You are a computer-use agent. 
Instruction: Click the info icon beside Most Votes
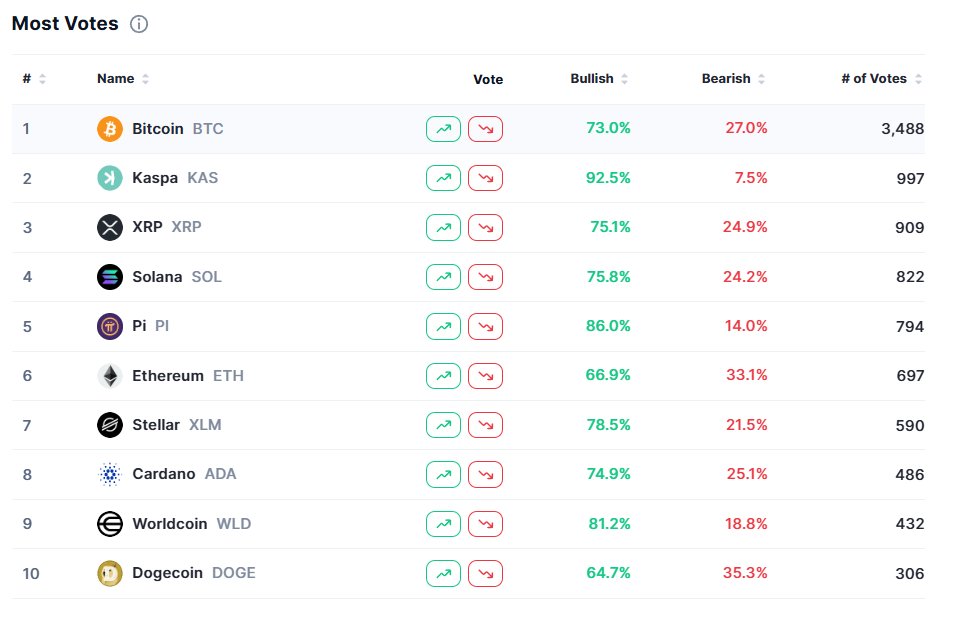tap(139, 24)
